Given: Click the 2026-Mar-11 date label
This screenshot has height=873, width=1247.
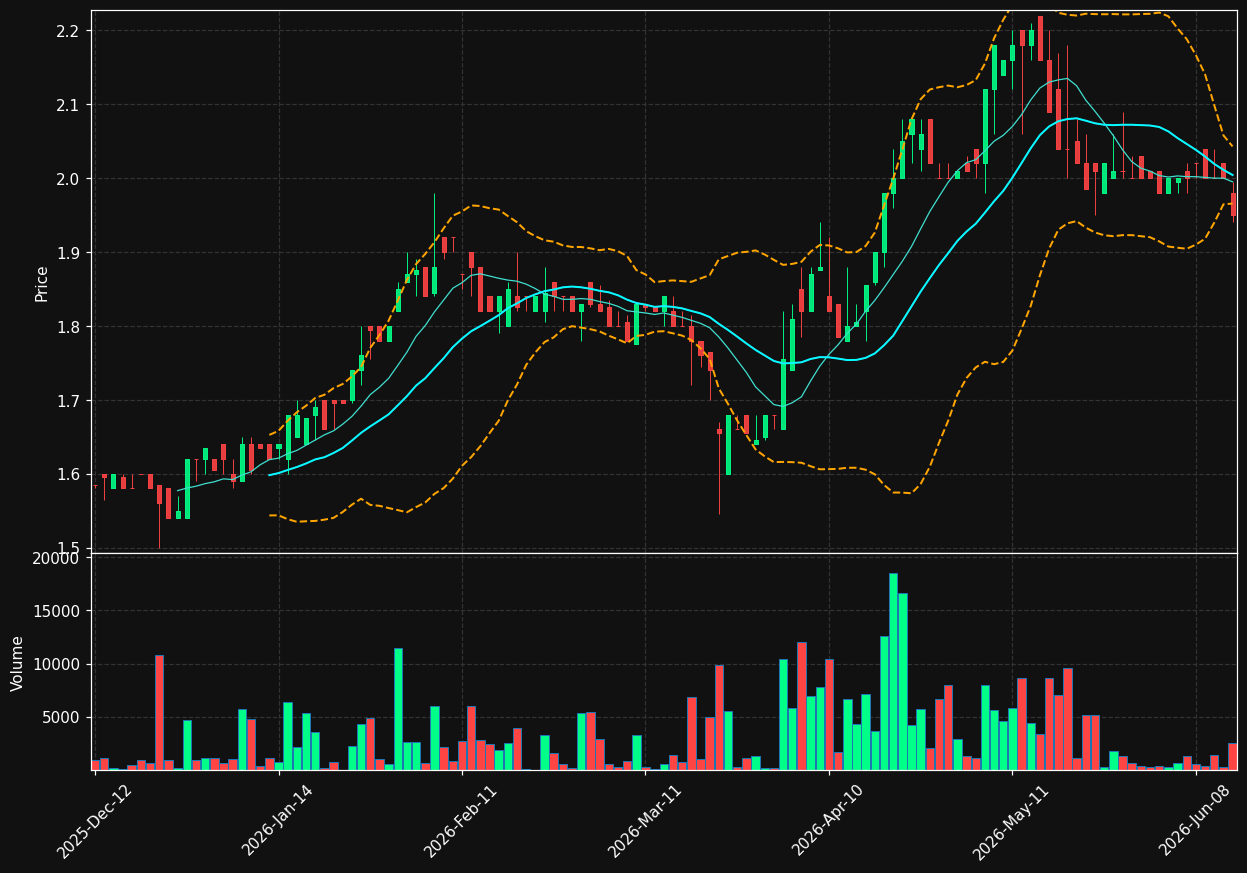Looking at the screenshot, I should tap(645, 821).
